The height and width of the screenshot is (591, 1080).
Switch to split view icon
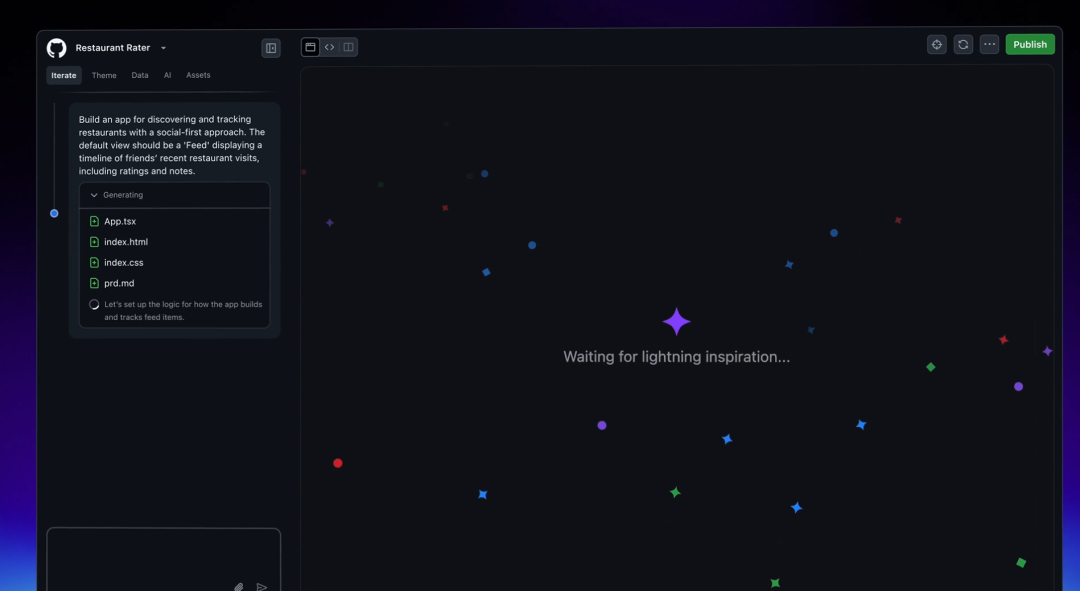(x=349, y=47)
